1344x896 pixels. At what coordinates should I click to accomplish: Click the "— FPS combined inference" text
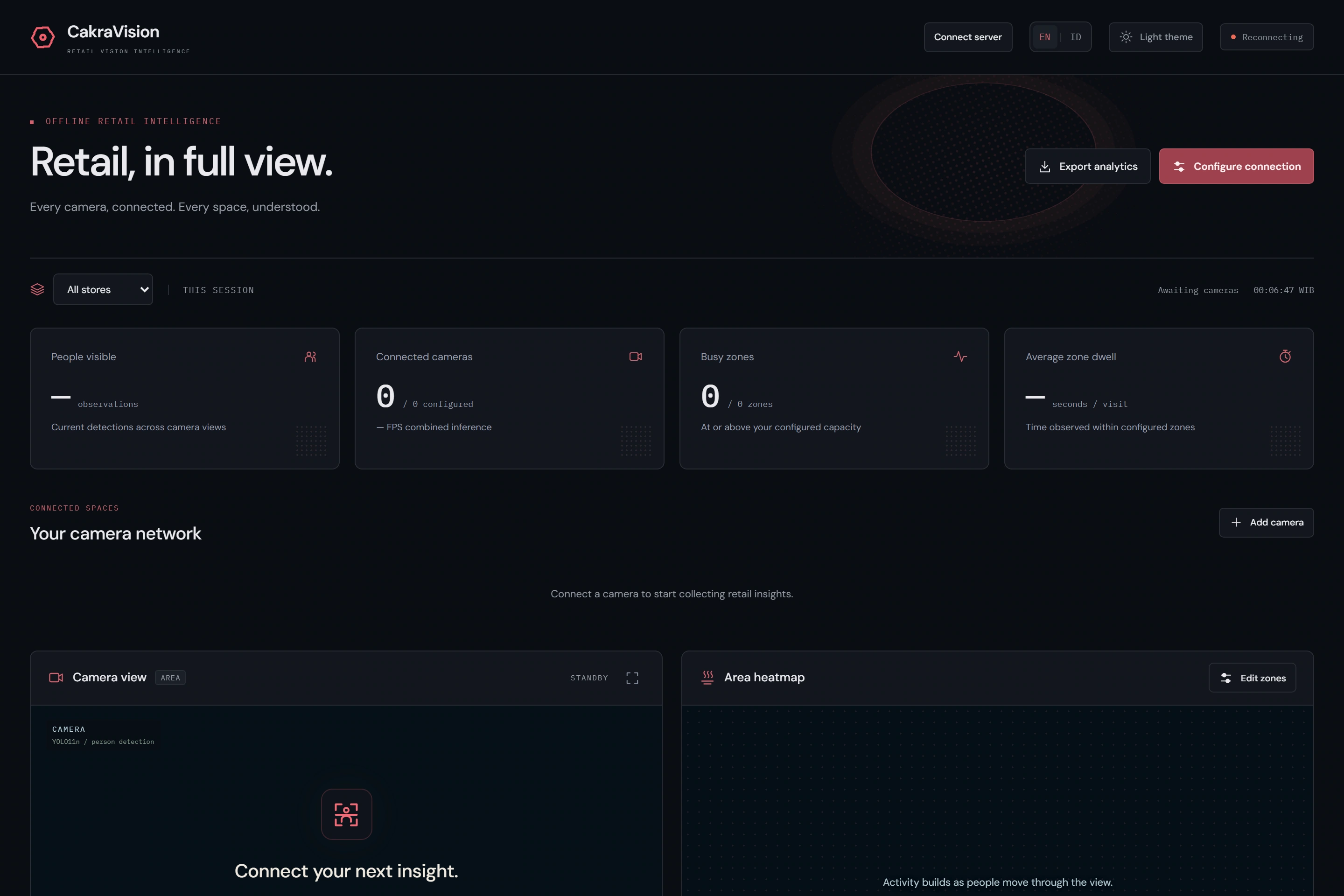434,427
